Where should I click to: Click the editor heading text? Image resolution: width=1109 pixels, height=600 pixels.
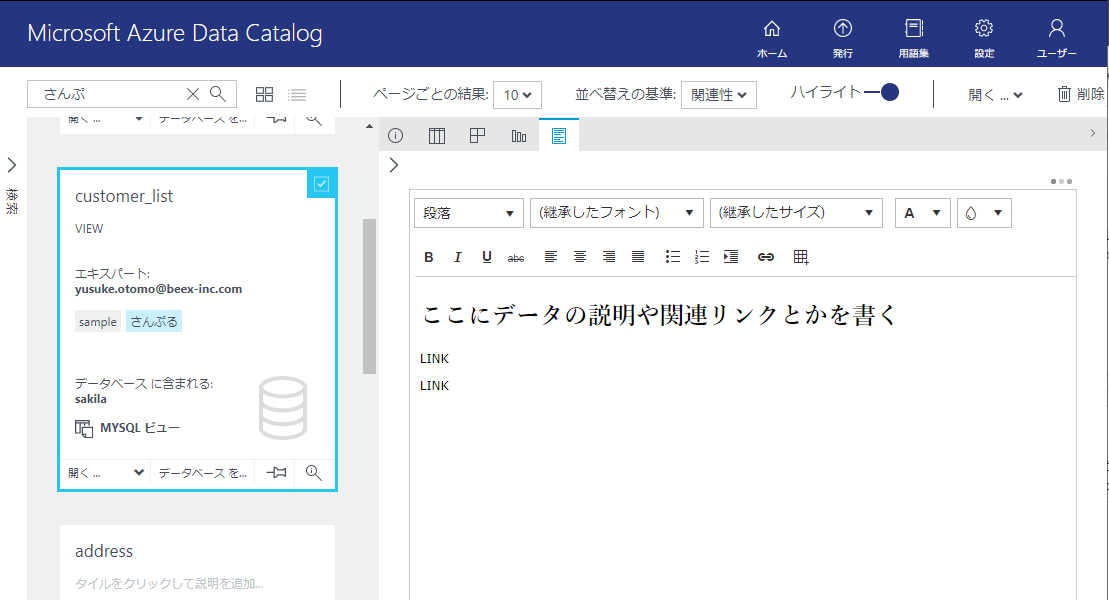coord(659,315)
